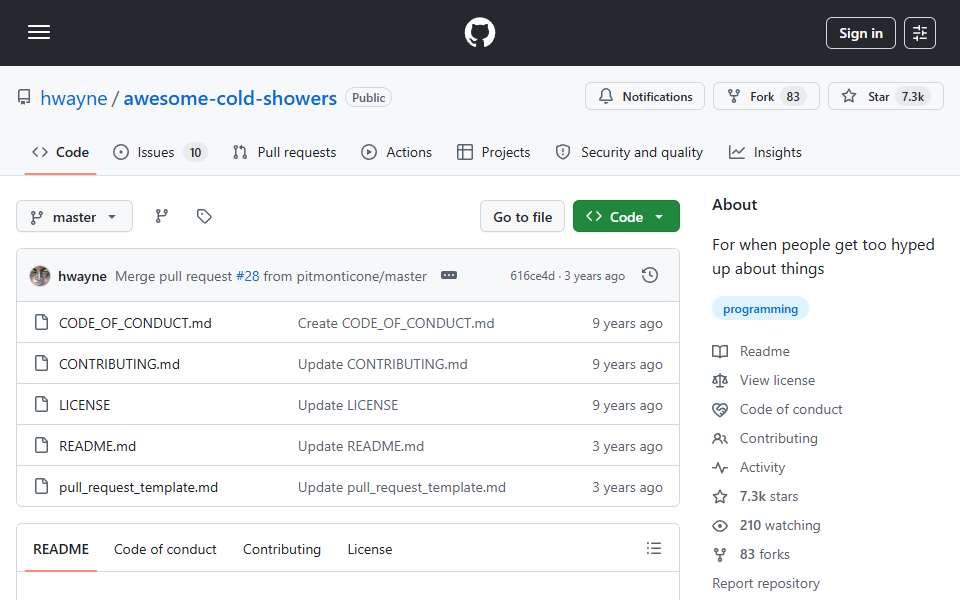Click Report repository link
The height and width of the screenshot is (600, 960).
point(765,583)
